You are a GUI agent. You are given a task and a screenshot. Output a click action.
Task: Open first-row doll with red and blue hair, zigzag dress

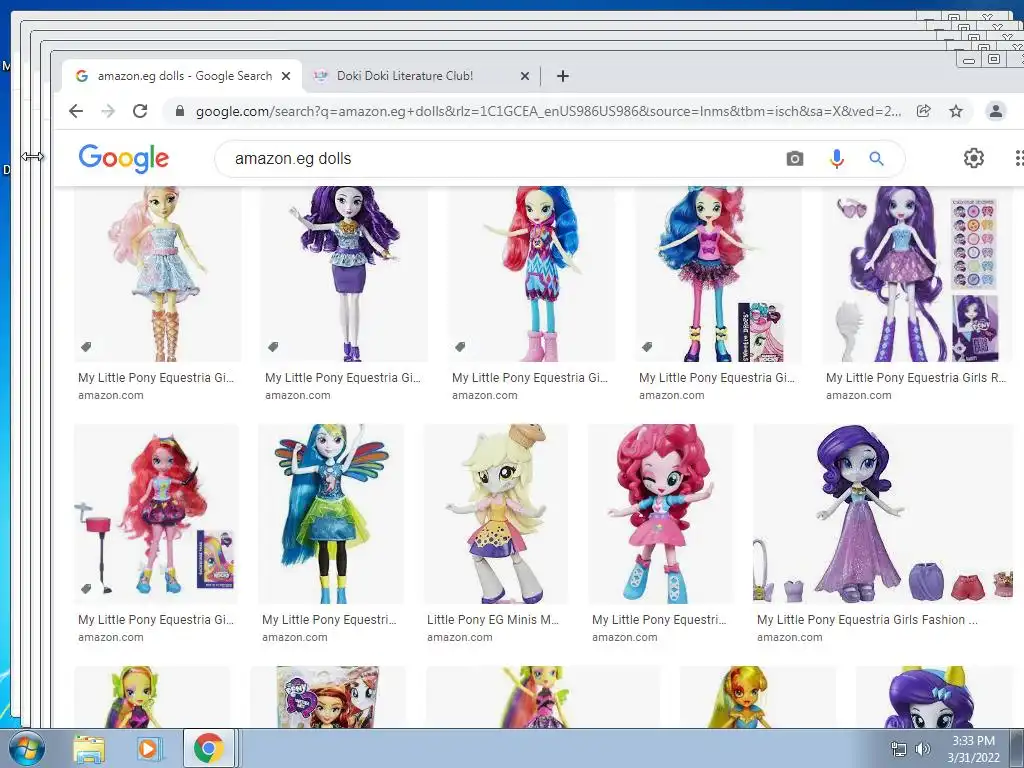[531, 274]
